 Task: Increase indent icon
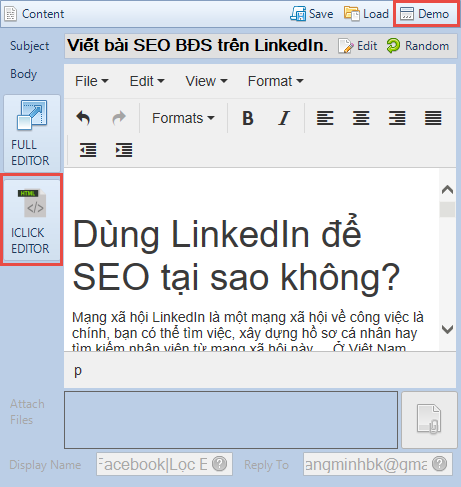coord(124,150)
